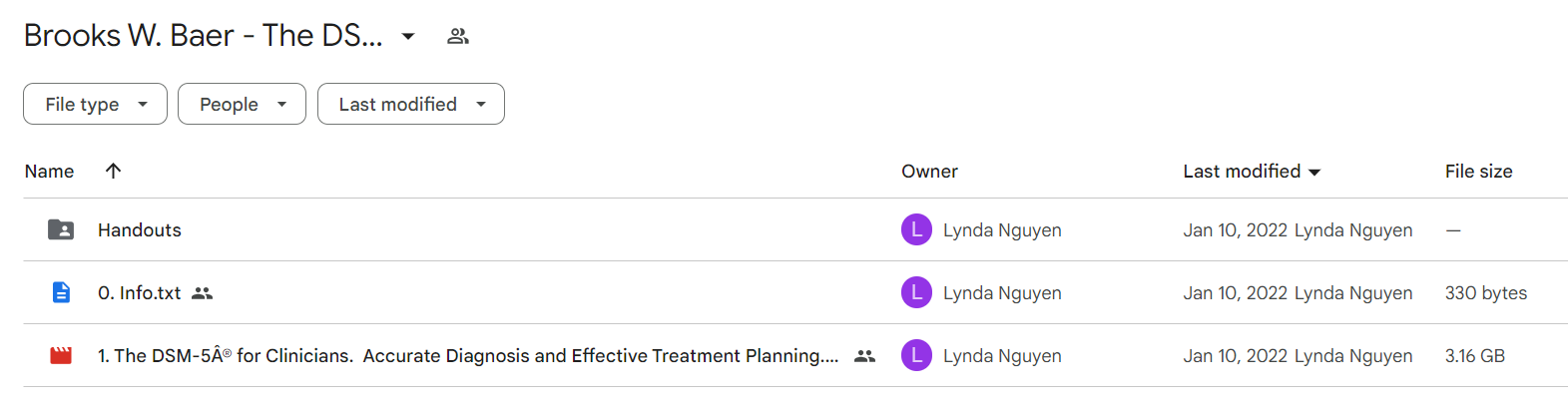The height and width of the screenshot is (411, 1568).
Task: Click the File size column header
Action: (1478, 172)
